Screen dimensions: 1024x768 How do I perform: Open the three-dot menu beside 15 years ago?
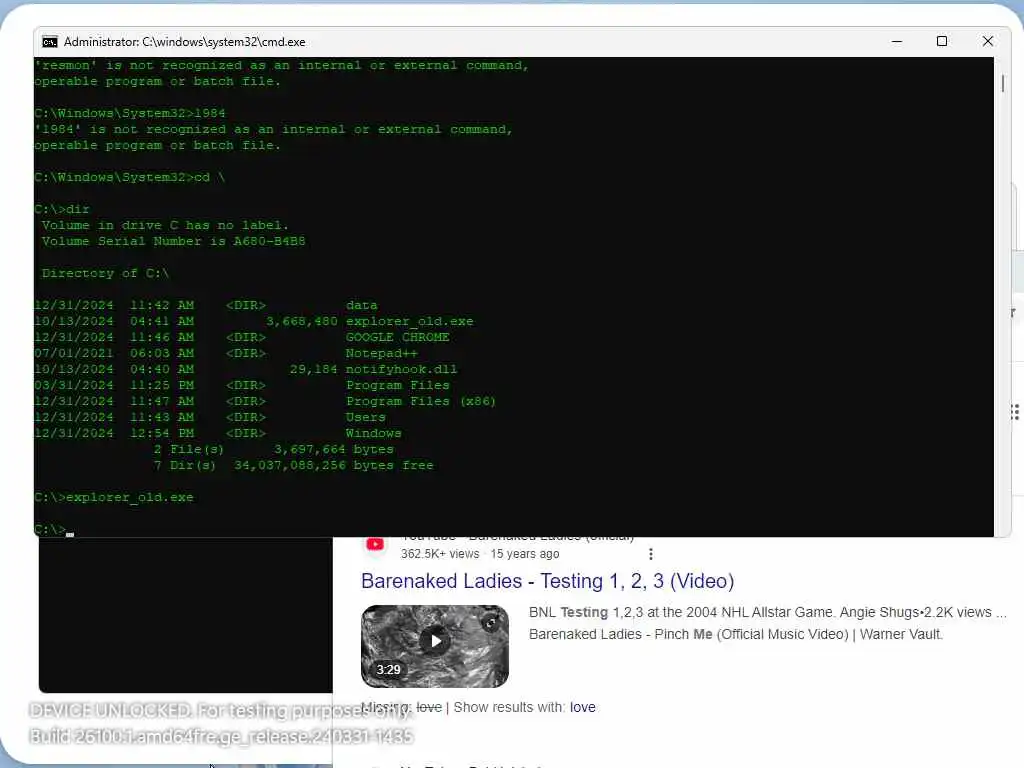click(x=650, y=554)
